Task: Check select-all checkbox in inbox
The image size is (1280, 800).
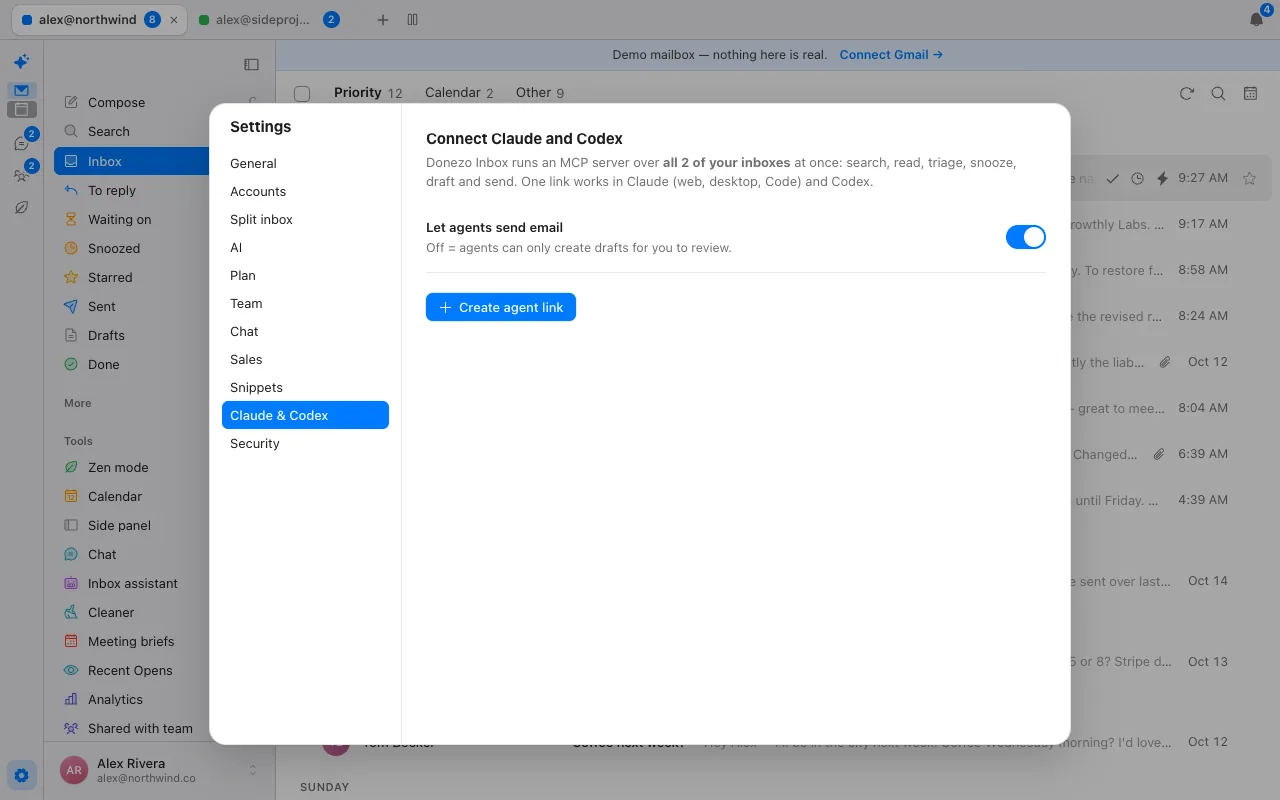Action: tap(302, 93)
